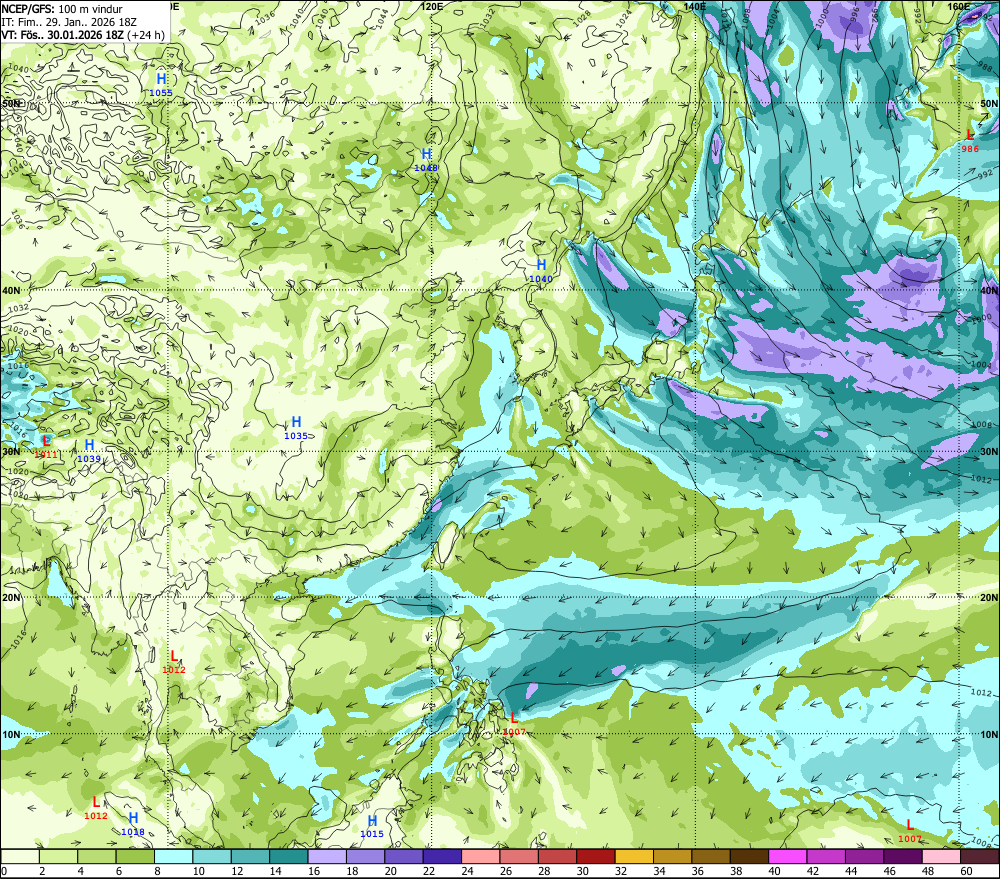Click the 'VT: Fös.. 30.01.2026 18Z (+24 h)' line
Viewport: 1000px width, 879px height.
coord(83,35)
